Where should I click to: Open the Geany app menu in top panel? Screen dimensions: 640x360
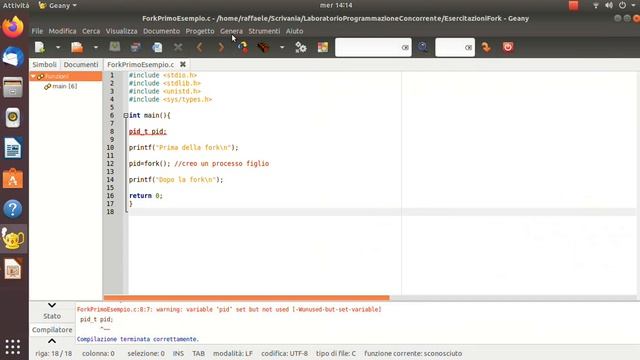(x=58, y=5)
